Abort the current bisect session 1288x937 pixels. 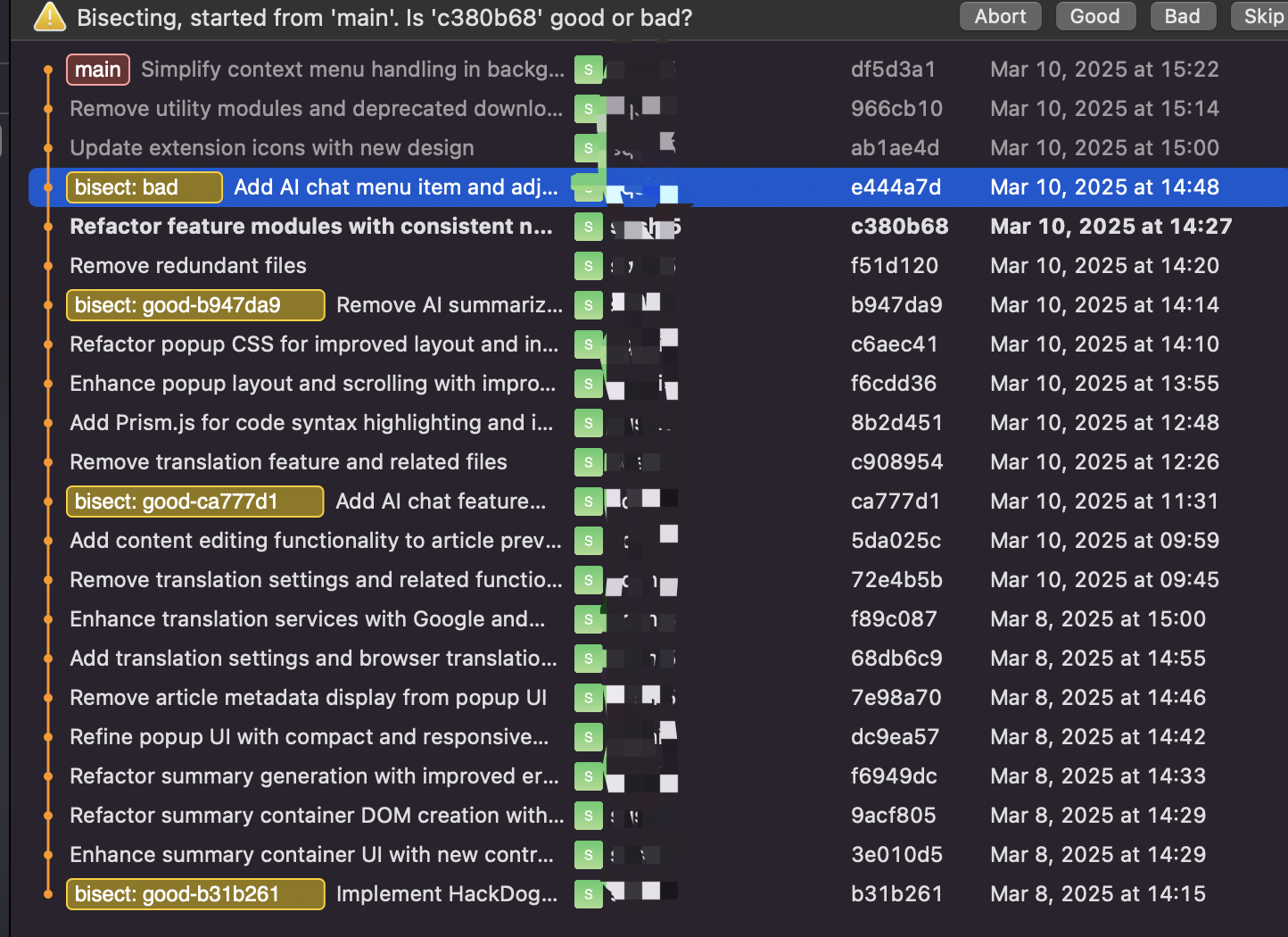[x=1000, y=17]
